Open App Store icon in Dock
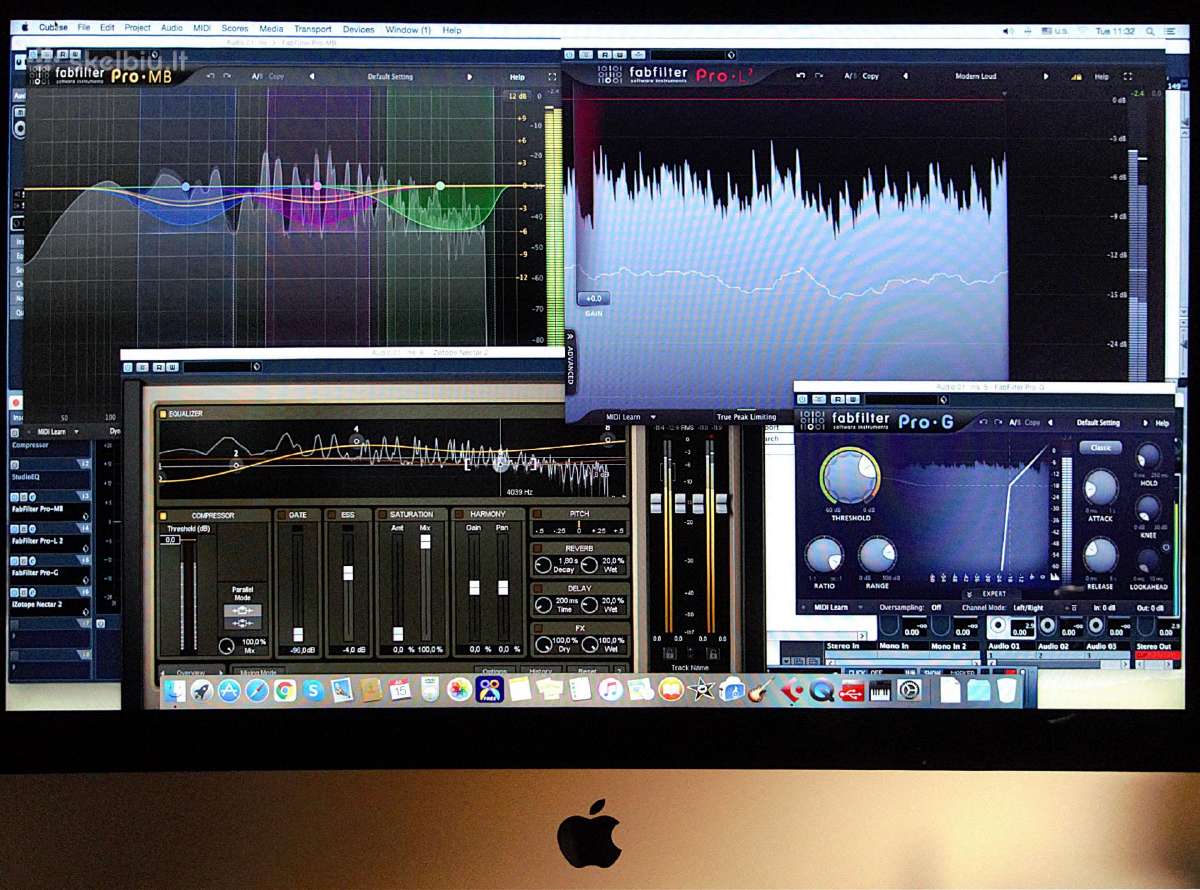The height and width of the screenshot is (890, 1200). pyautogui.click(x=229, y=690)
